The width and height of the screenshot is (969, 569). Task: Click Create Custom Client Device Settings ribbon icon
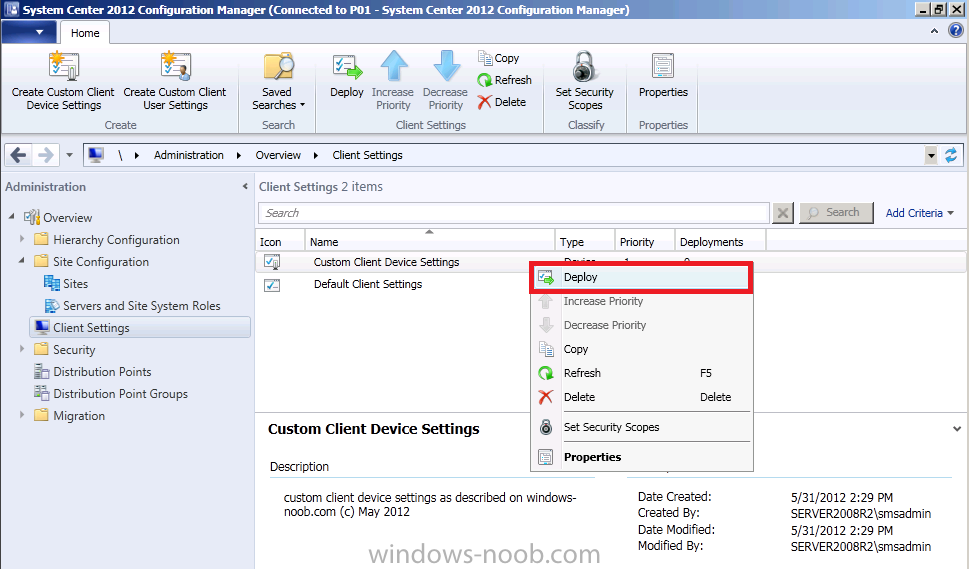coord(64,67)
